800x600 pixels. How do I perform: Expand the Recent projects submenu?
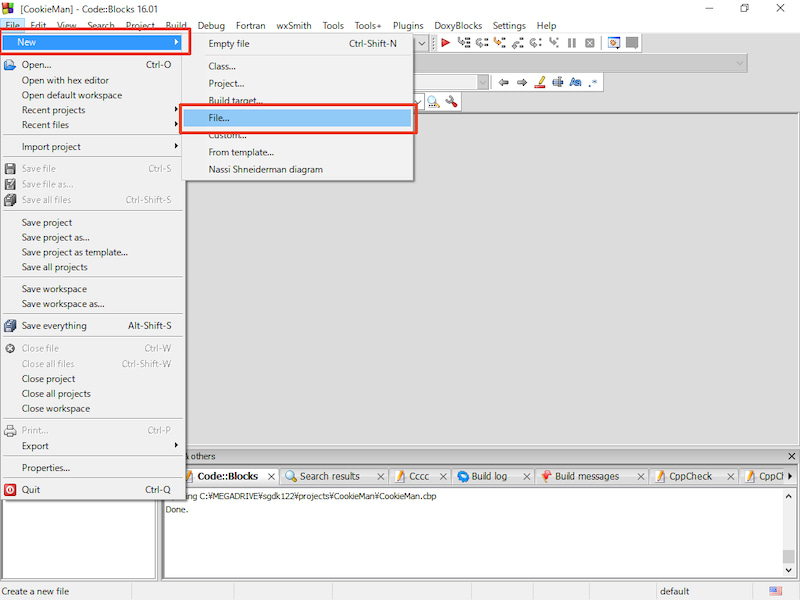(x=92, y=110)
